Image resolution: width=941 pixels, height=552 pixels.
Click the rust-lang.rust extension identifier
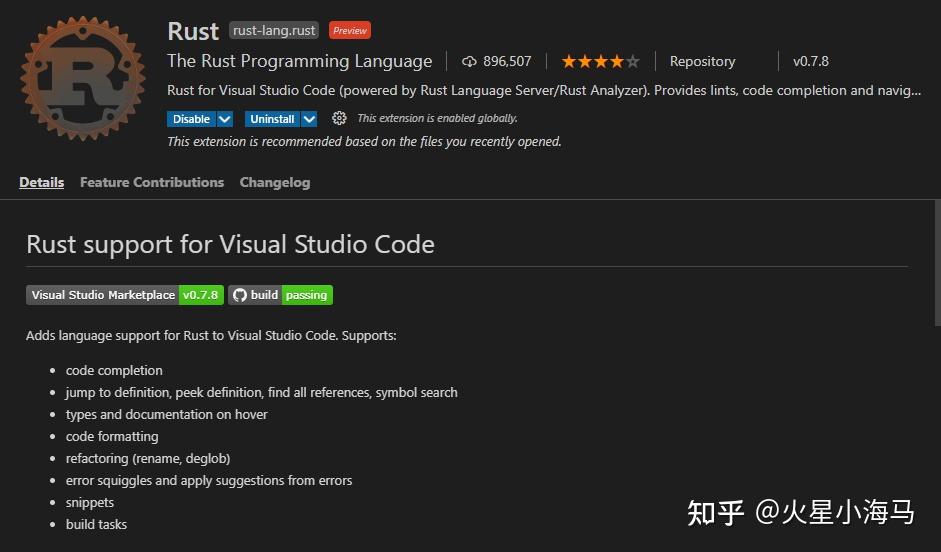[274, 31]
